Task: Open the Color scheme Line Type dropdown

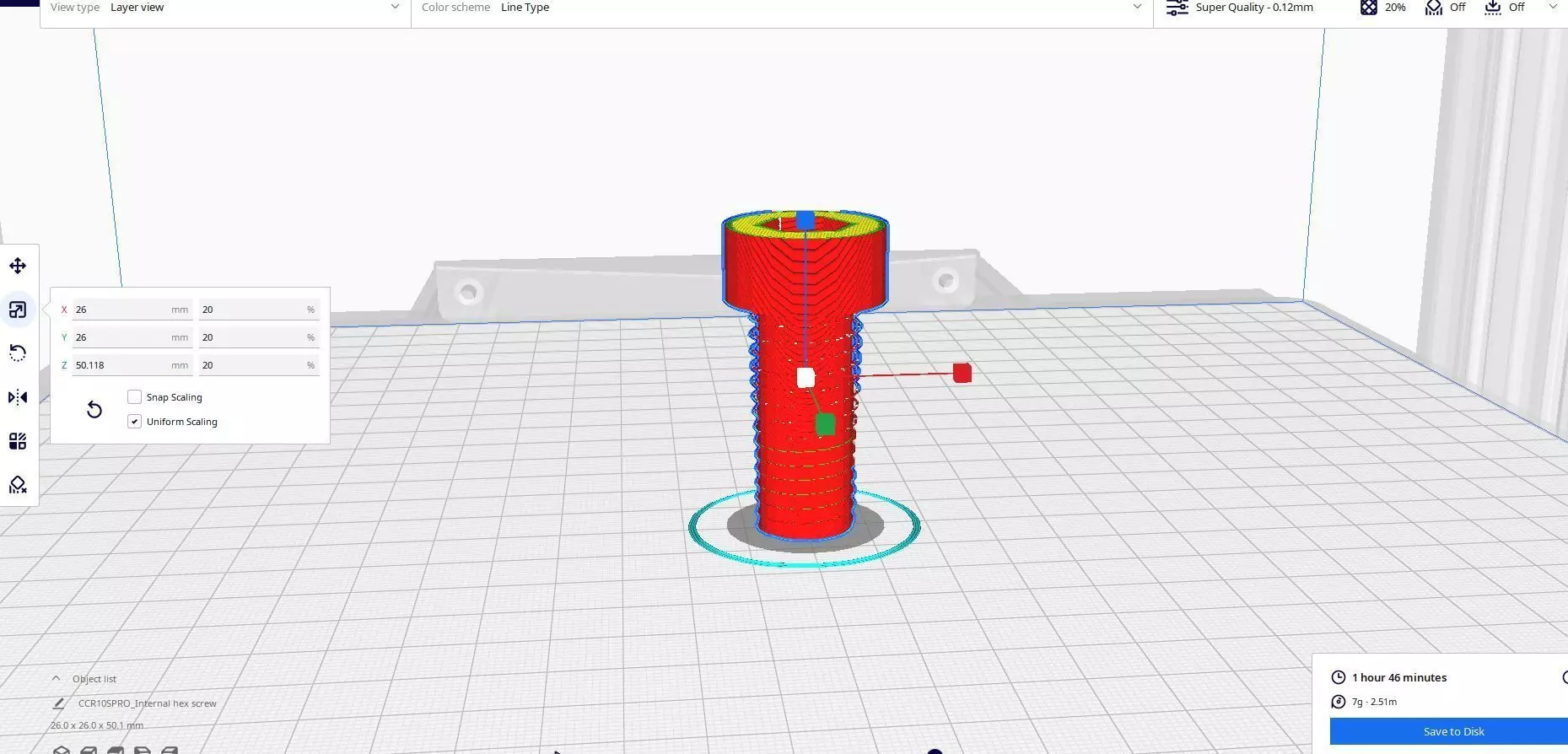Action: tap(782, 8)
